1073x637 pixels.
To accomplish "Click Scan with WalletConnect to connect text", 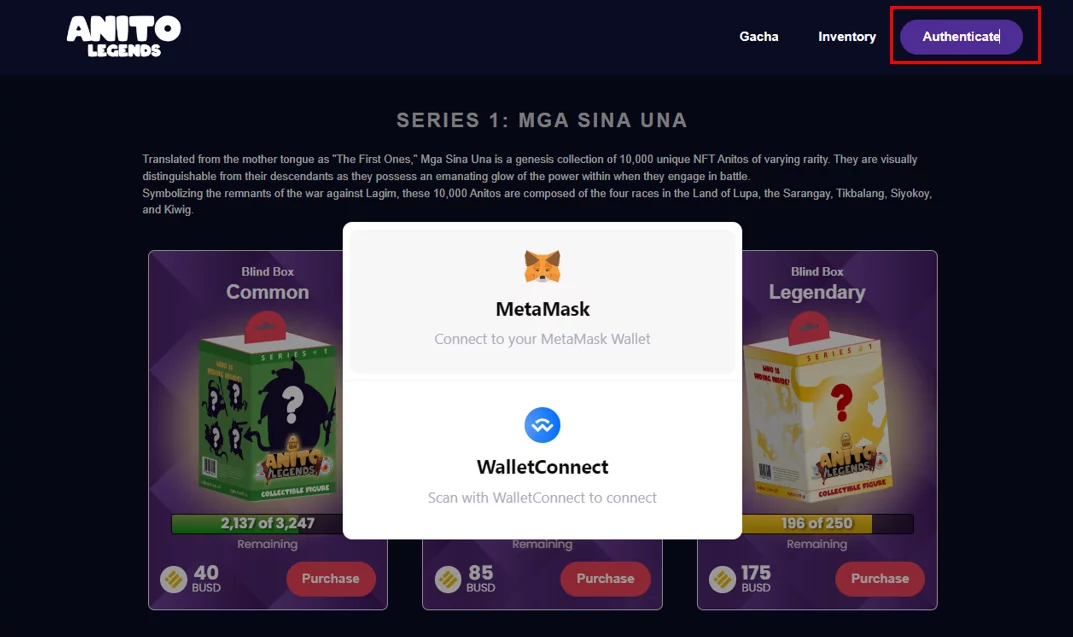I will click(542, 497).
